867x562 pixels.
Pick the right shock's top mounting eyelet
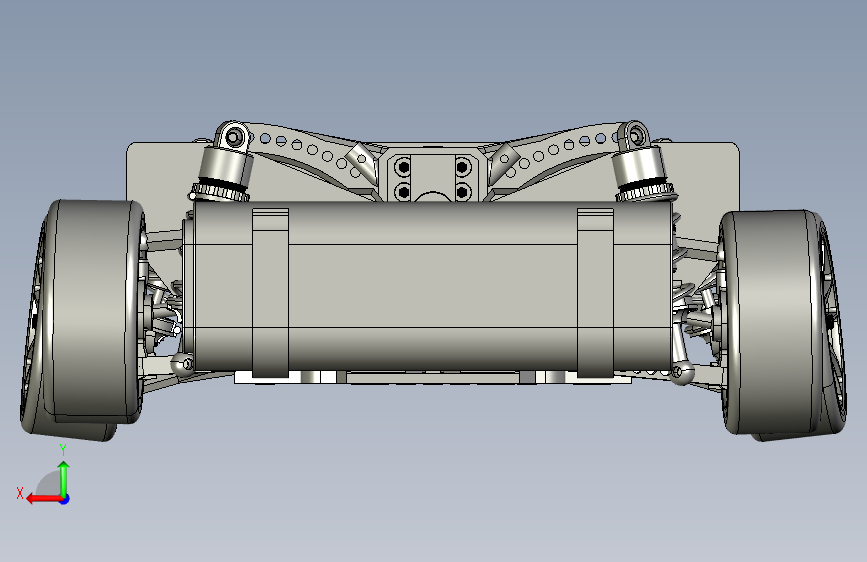click(635, 134)
